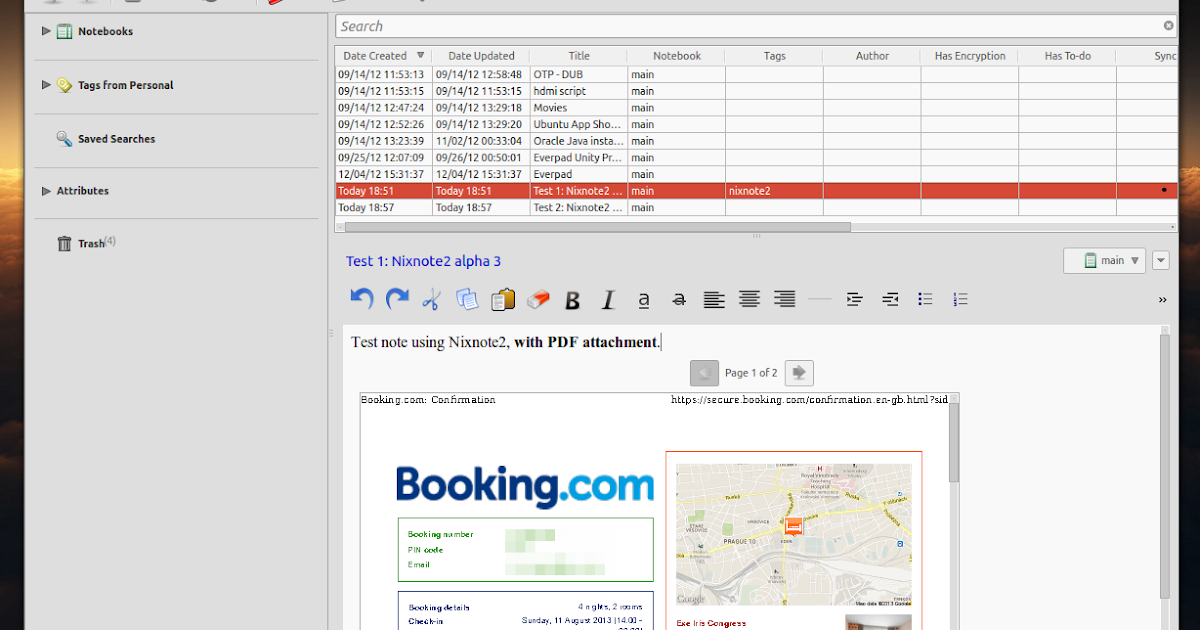Click the 'nixnote2' tag cell

[775, 190]
